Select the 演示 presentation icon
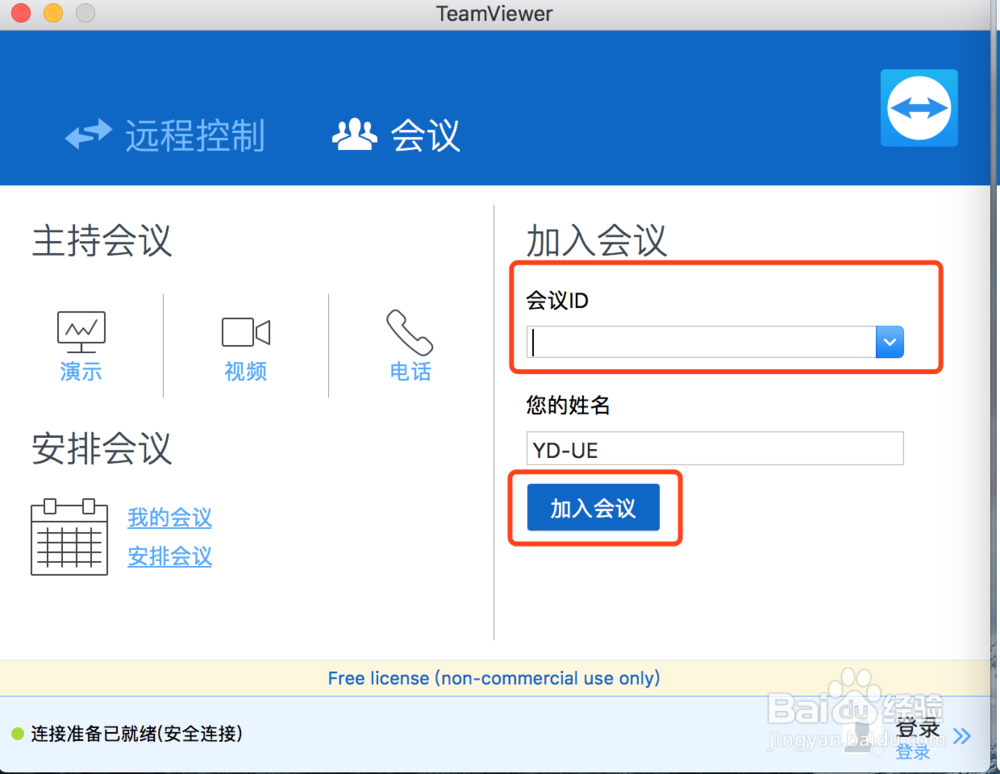Viewport: 1000px width, 774px height. pos(80,331)
